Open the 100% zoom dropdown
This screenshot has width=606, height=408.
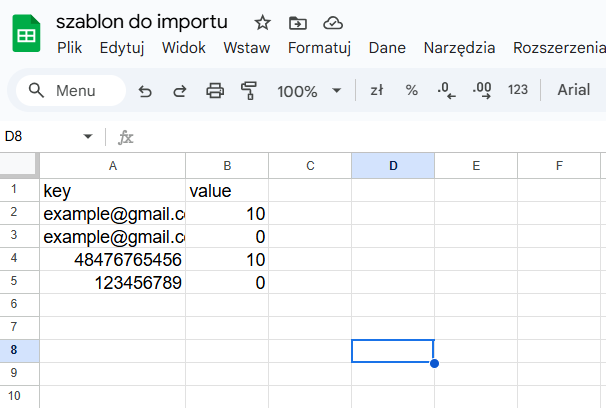point(309,91)
